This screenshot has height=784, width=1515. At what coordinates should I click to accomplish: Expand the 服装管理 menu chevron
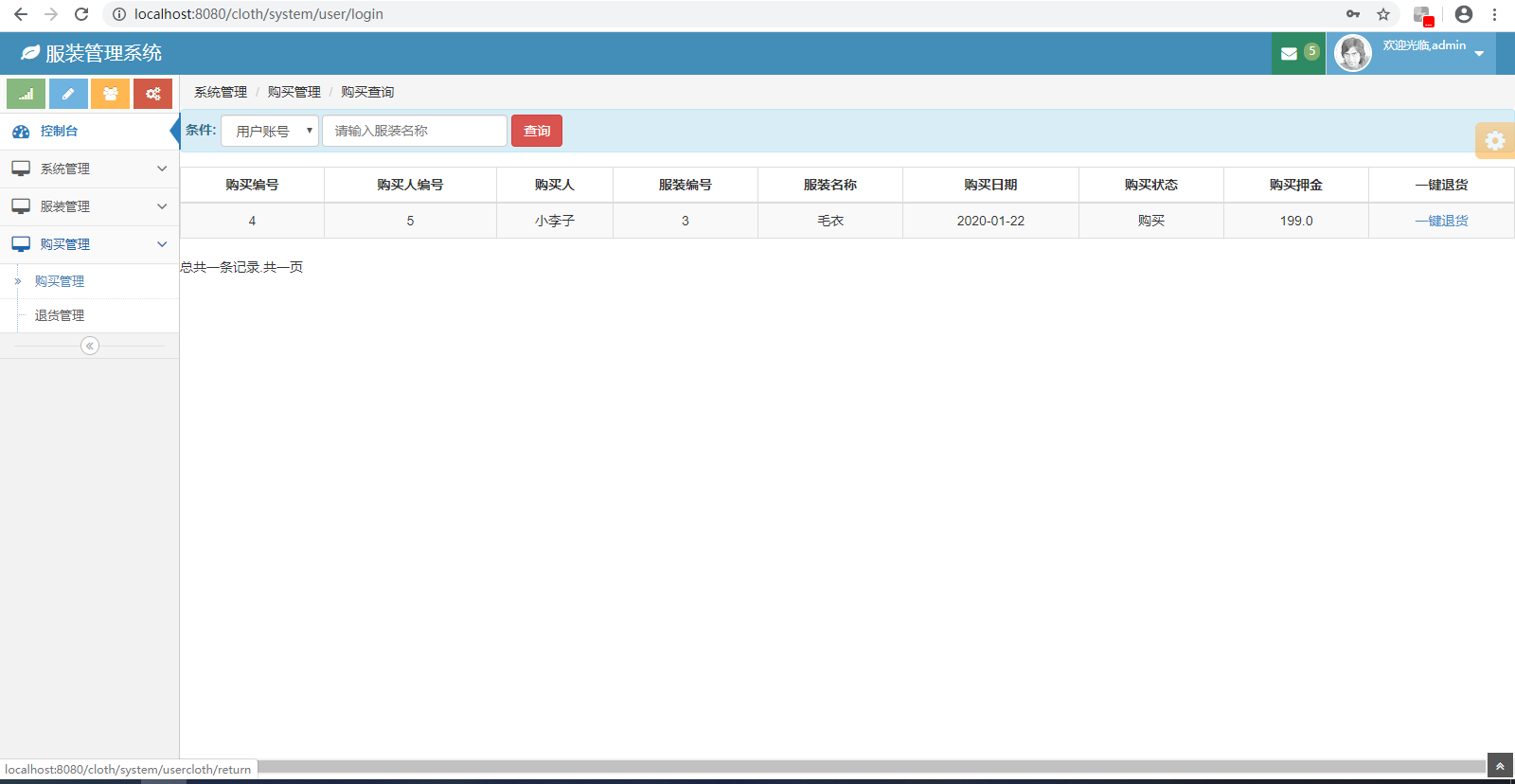click(162, 206)
